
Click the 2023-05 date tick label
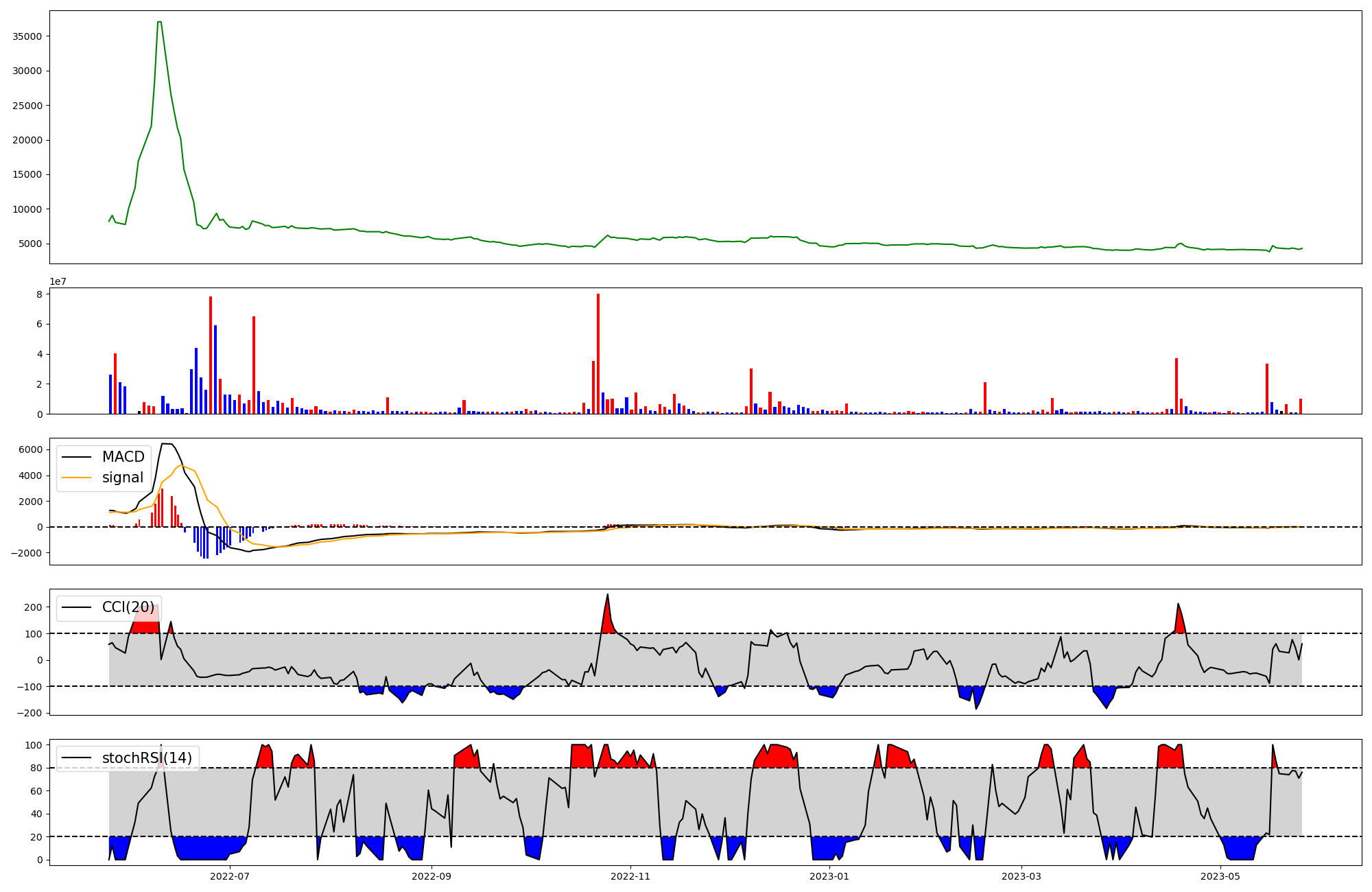coord(1220,876)
